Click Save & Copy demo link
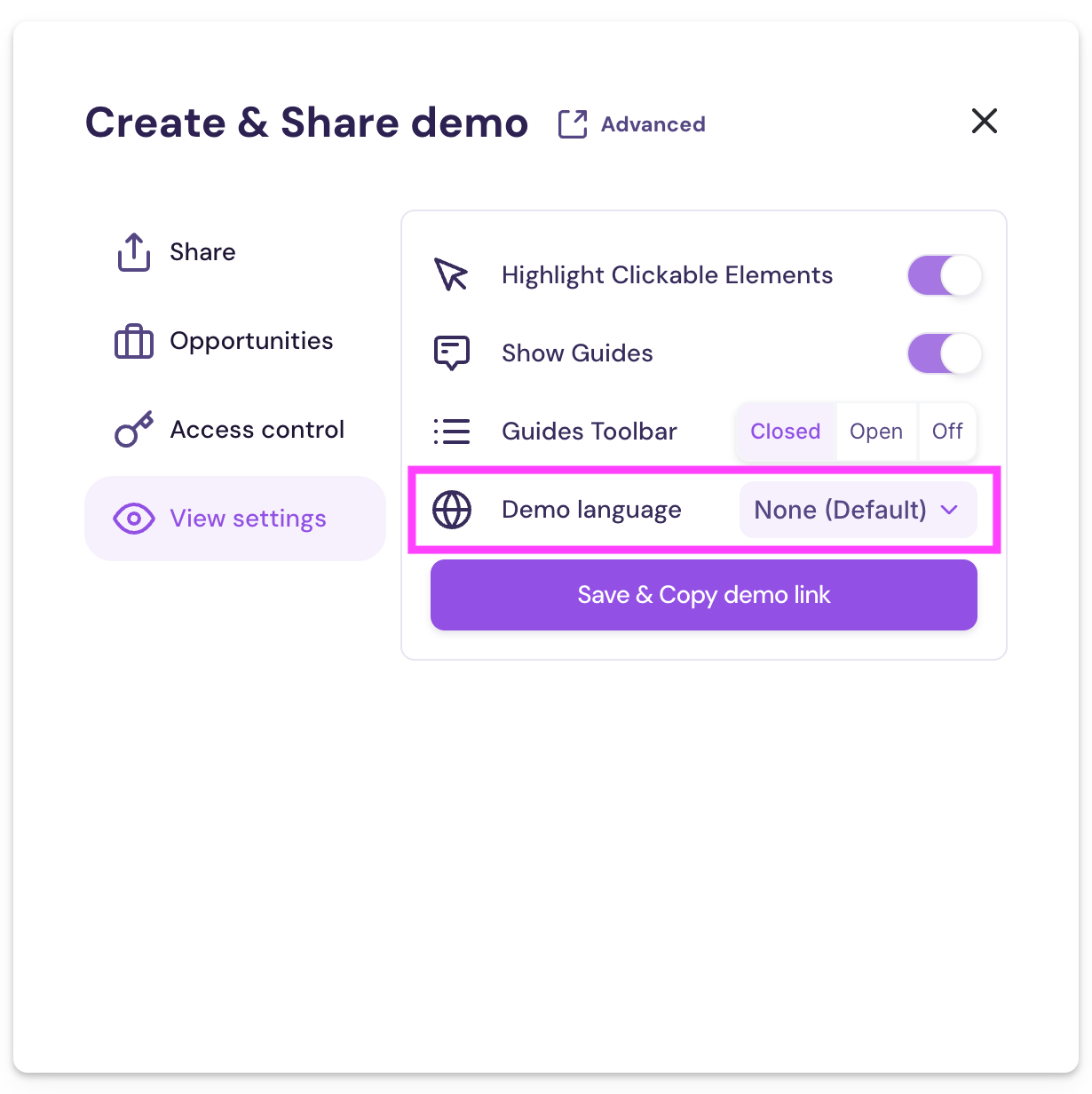This screenshot has width=1092, height=1094. click(x=703, y=595)
